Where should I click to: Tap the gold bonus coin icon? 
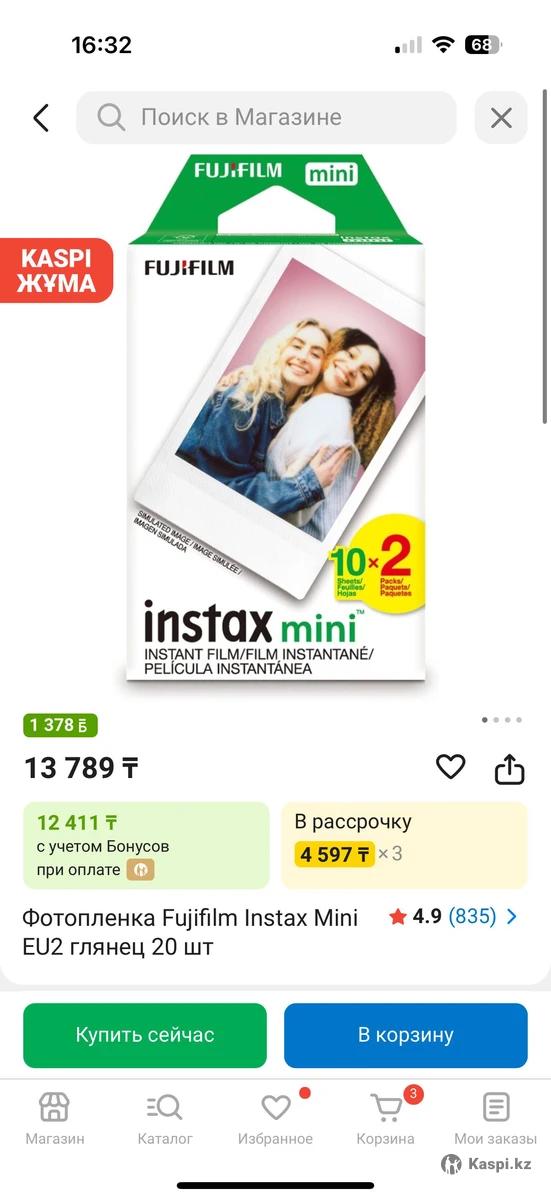pyautogui.click(x=140, y=870)
